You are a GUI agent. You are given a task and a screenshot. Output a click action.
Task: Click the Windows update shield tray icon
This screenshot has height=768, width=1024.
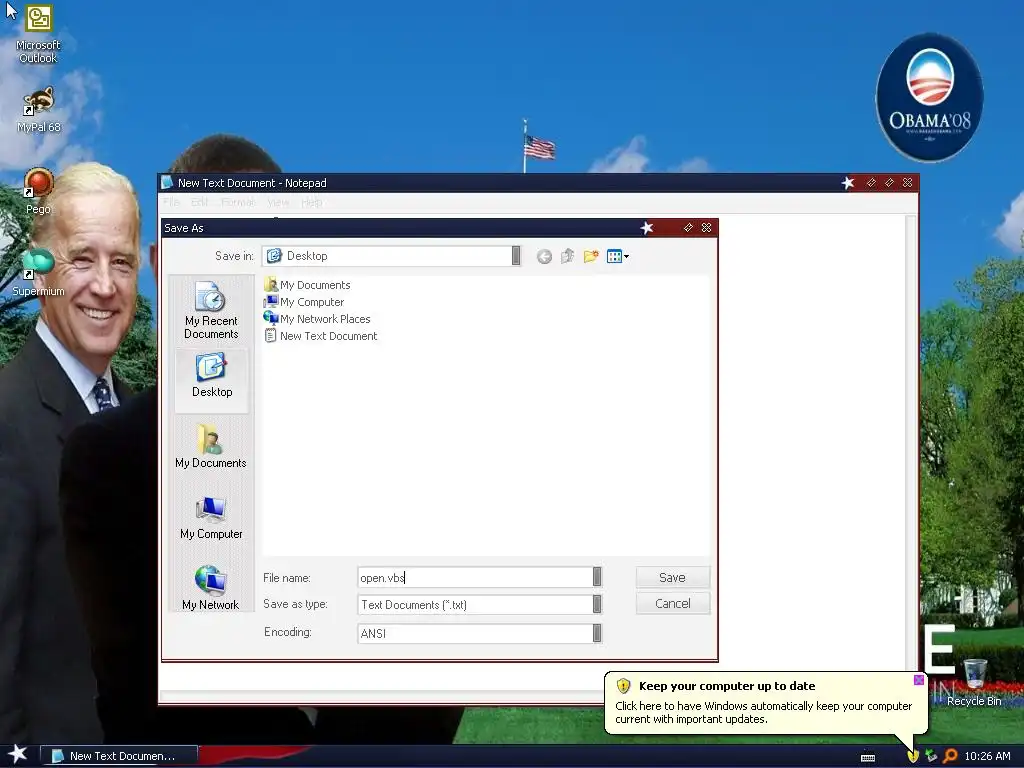(913, 756)
